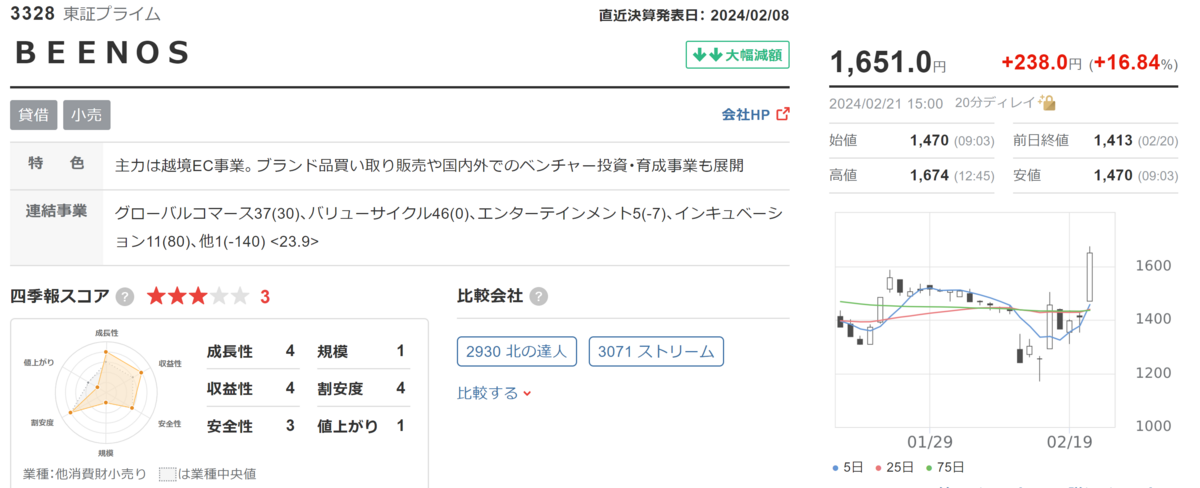The height and width of the screenshot is (488, 1200).
Task: Click the 連結事業 row label
Action: [x=56, y=211]
